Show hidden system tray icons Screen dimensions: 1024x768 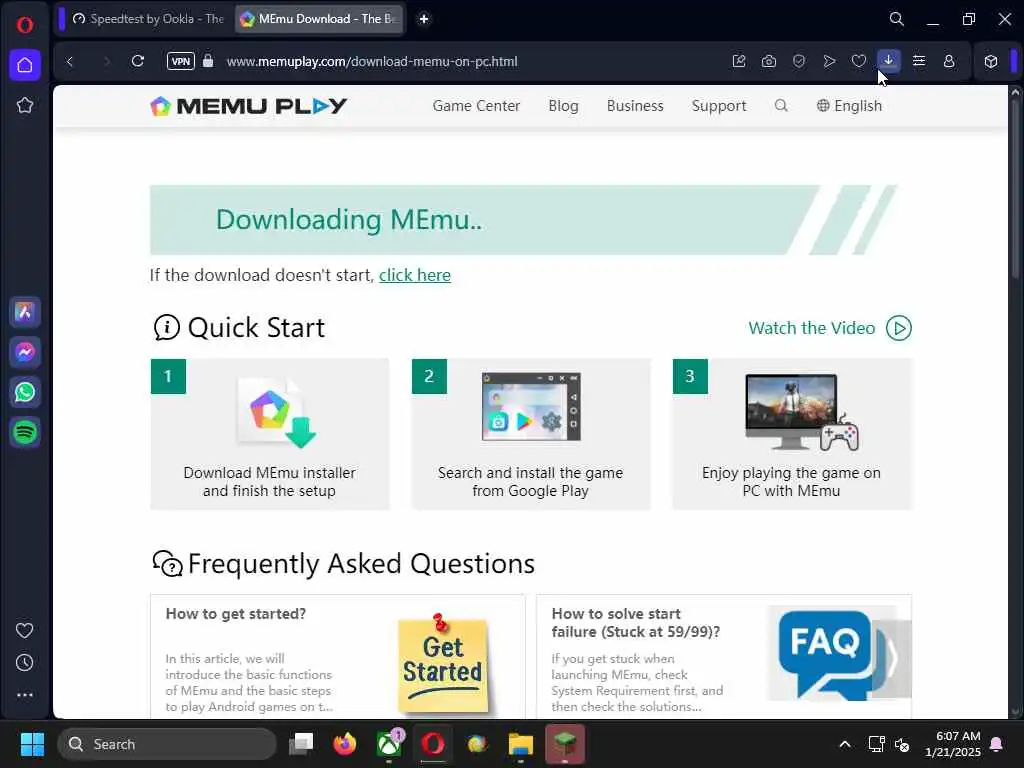pyautogui.click(x=845, y=744)
